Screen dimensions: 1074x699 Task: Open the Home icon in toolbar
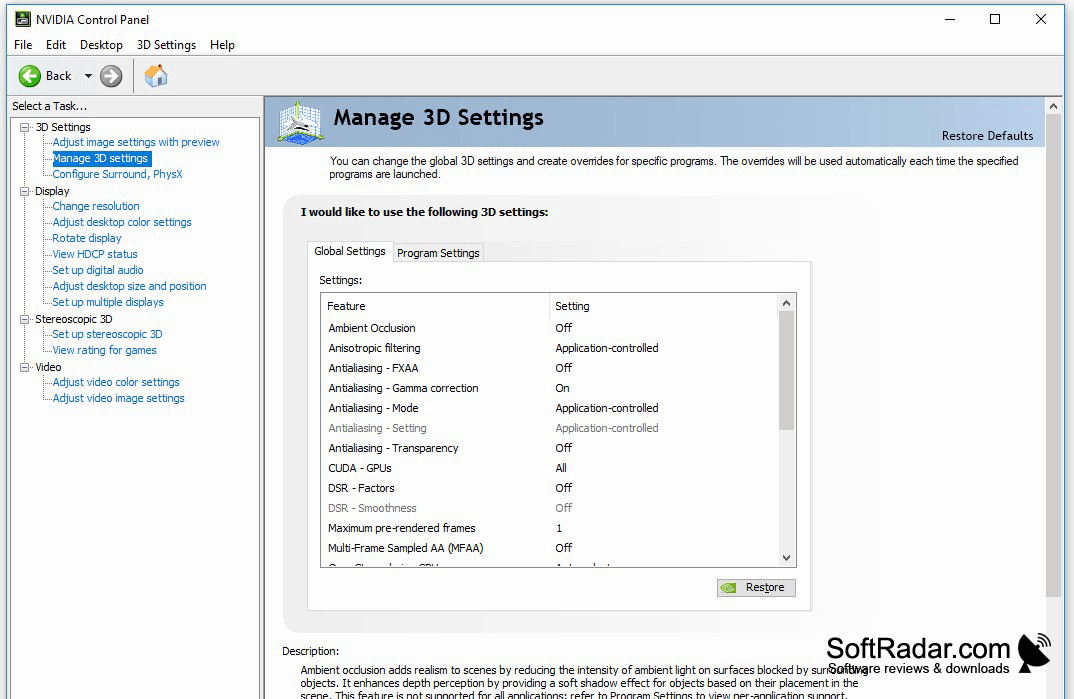click(155, 76)
